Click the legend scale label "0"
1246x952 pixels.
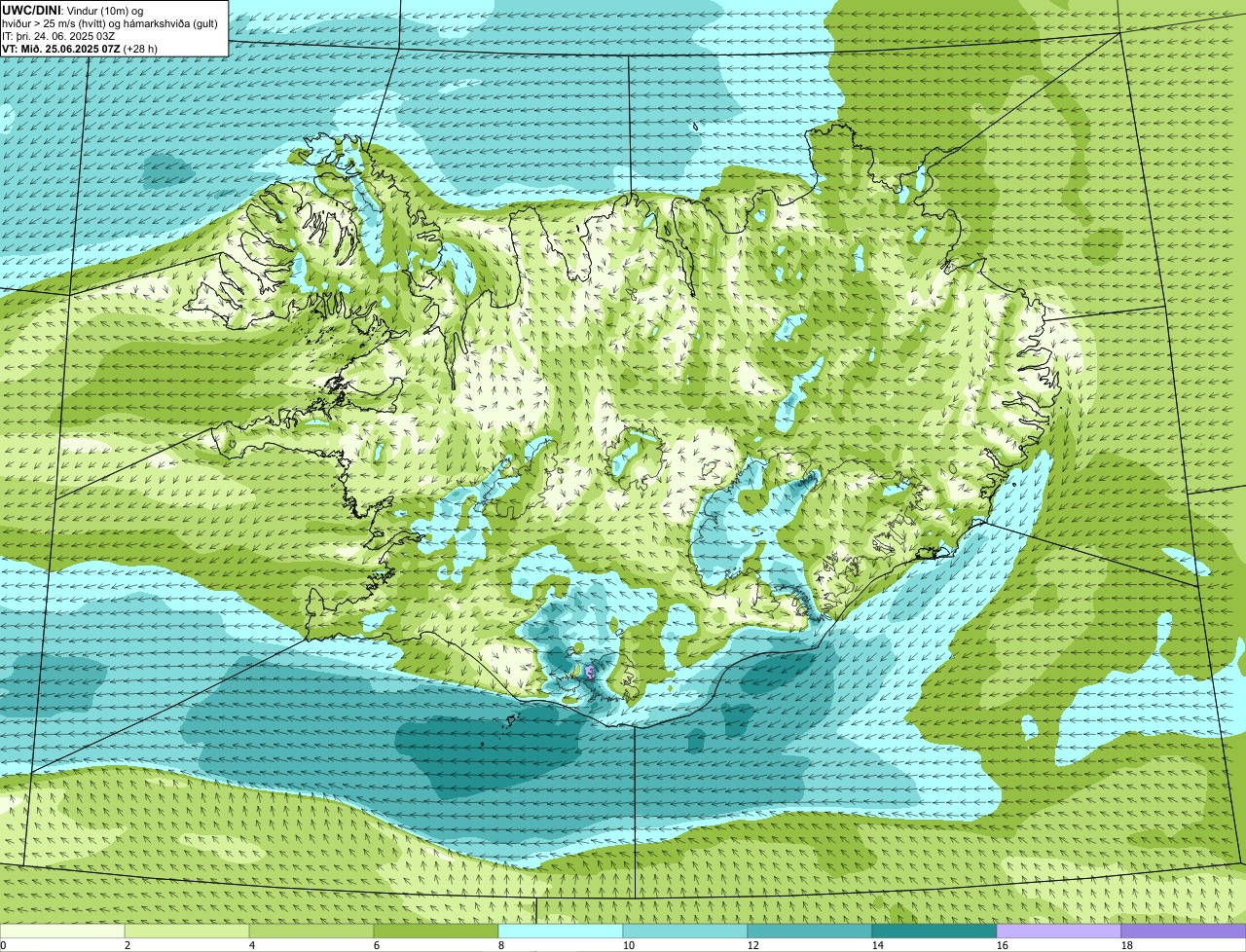coord(3,945)
